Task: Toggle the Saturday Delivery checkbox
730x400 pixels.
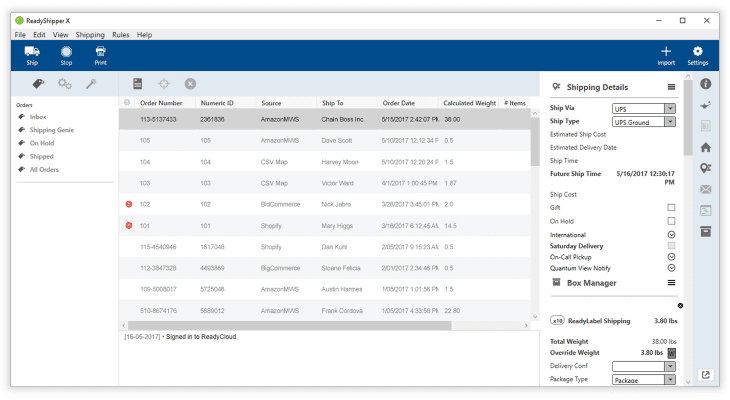Action: [x=671, y=245]
